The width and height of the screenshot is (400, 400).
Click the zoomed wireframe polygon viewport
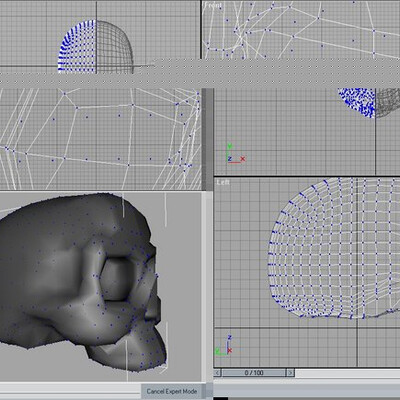tap(100, 139)
